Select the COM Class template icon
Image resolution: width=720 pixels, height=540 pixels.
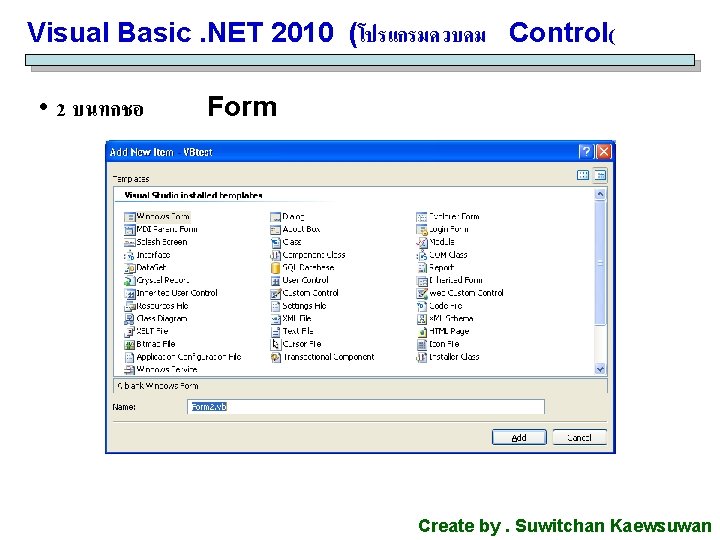[x=422, y=255]
